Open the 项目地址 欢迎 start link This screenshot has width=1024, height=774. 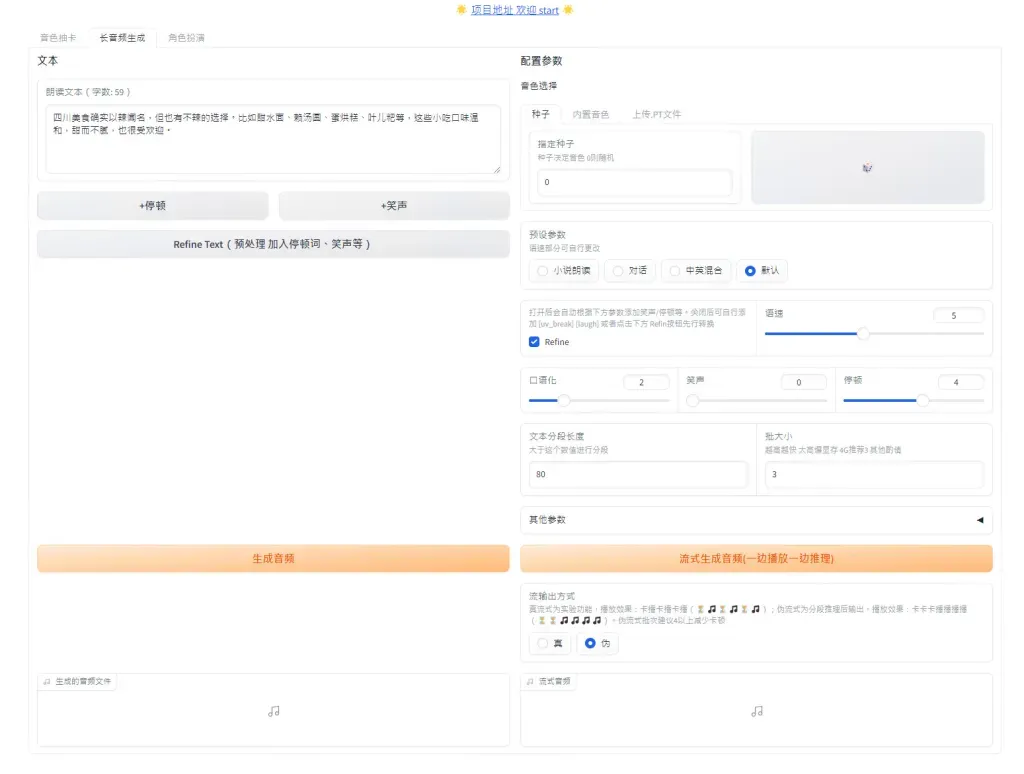pos(515,10)
